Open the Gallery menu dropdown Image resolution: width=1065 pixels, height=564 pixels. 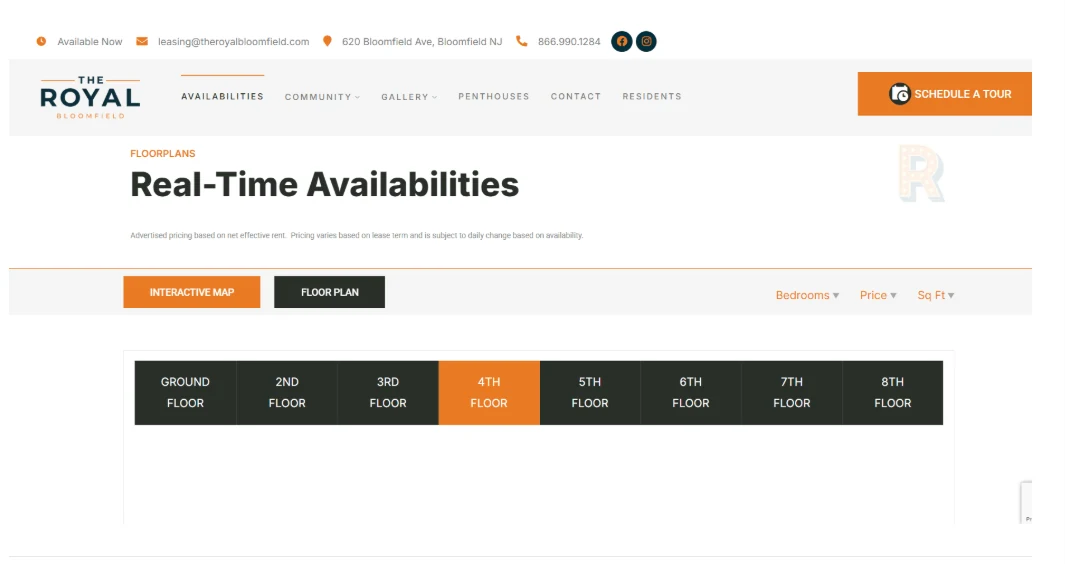click(409, 97)
